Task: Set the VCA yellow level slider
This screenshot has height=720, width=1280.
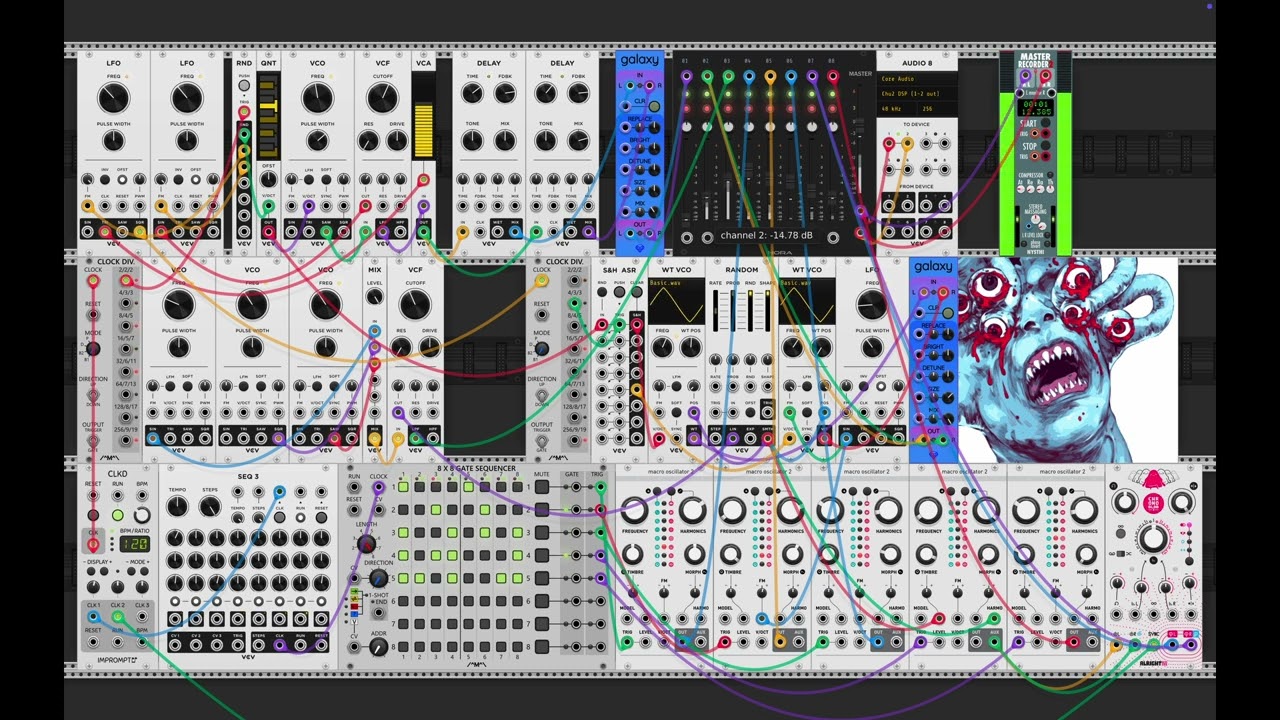Action: pos(424,129)
